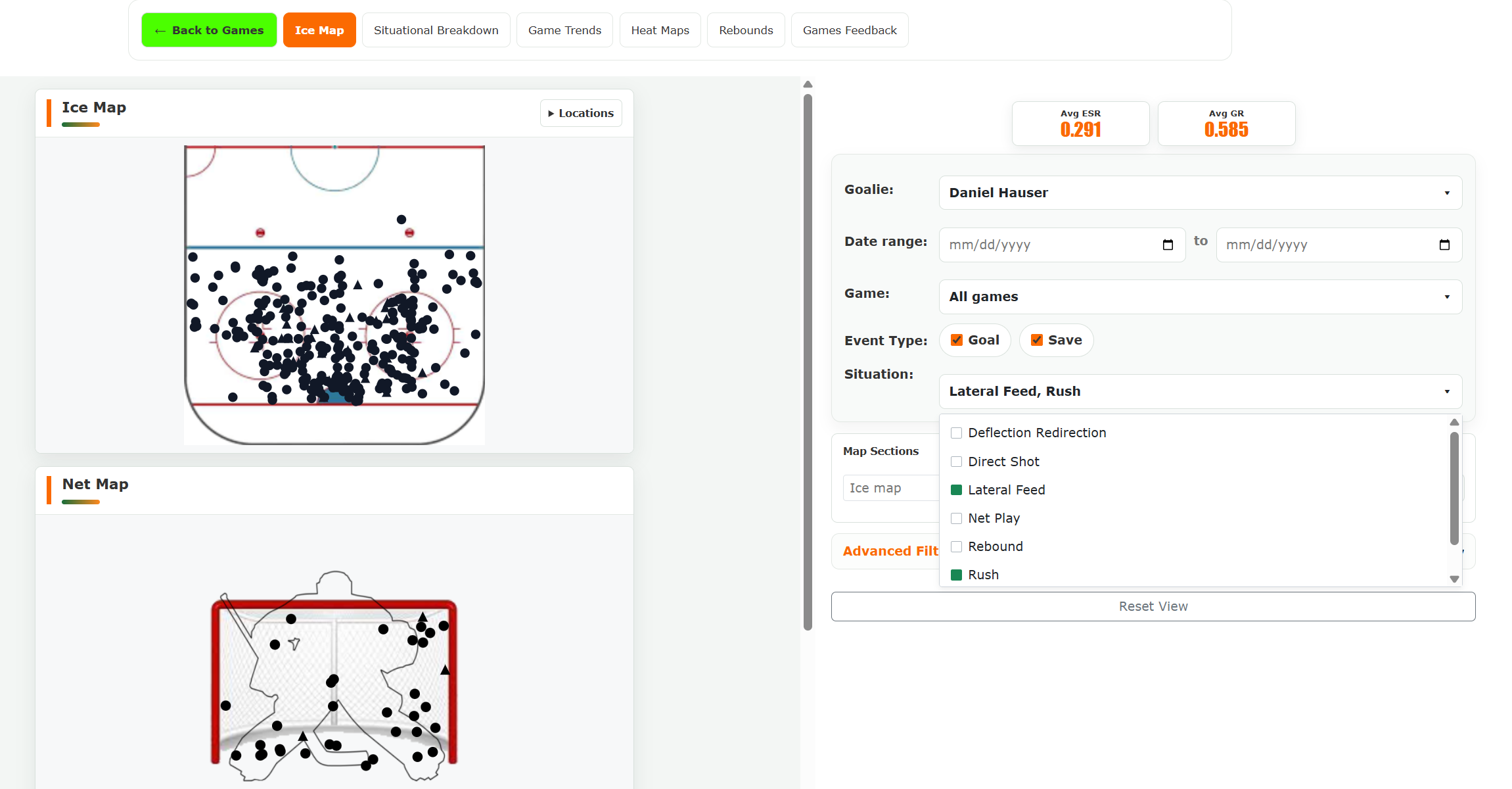The image size is (1512, 789).
Task: Click the start date input field
Action: pos(1062,245)
